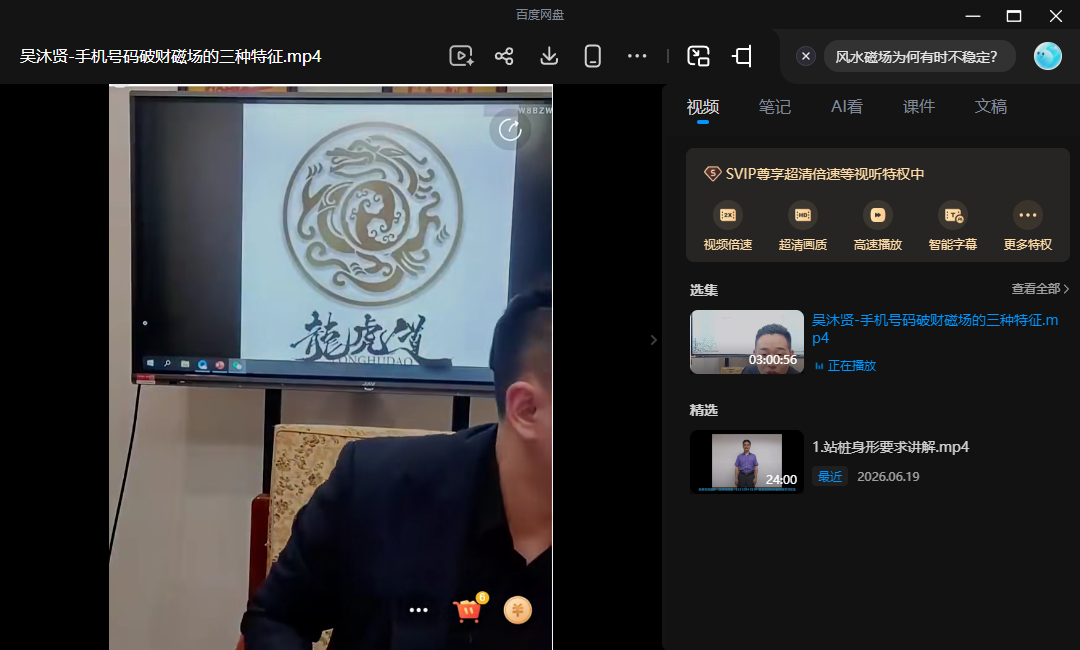Open the 课件 tab
The height and width of the screenshot is (650, 1080).
[x=919, y=107]
